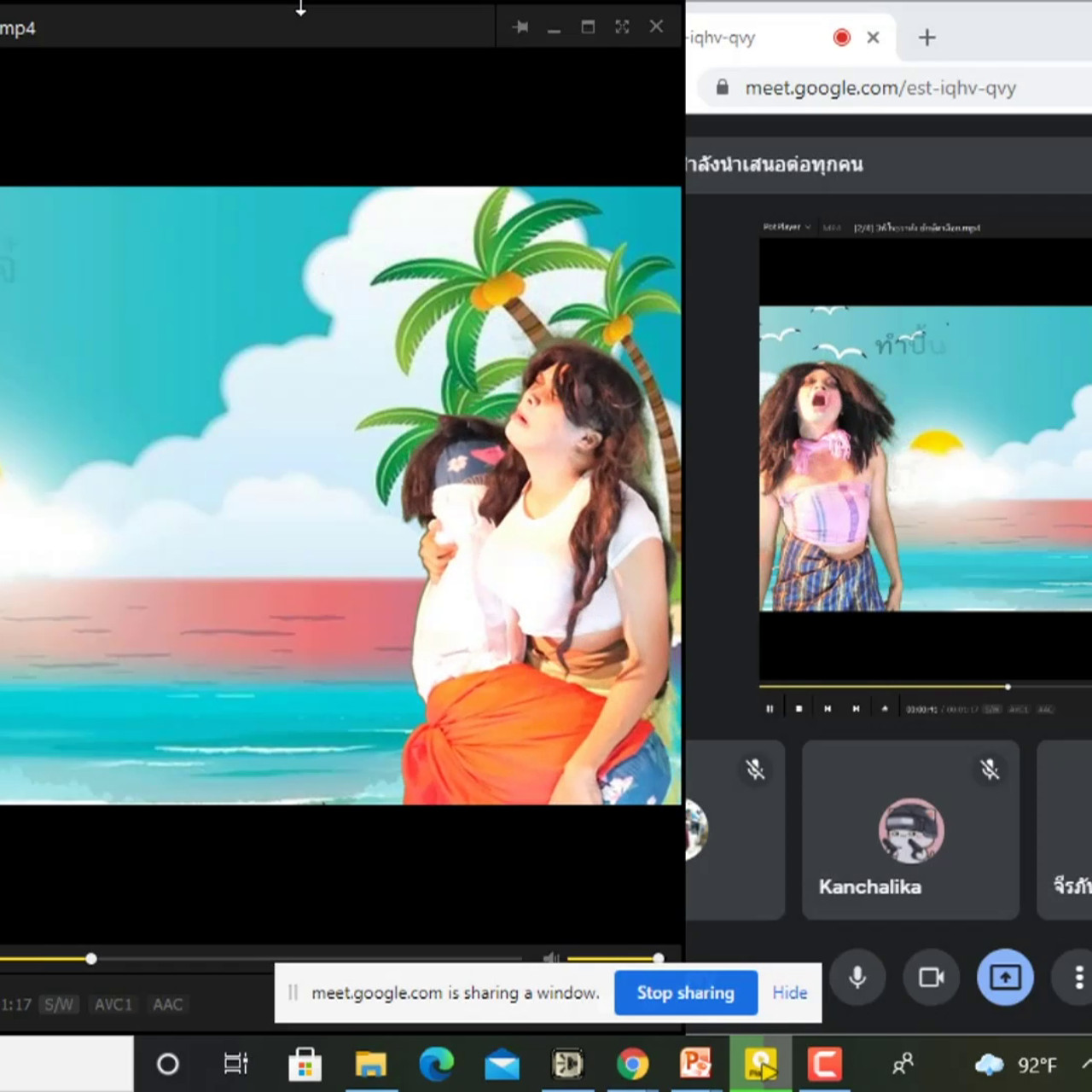Open the weather widget showing 92°F

tap(1017, 1065)
